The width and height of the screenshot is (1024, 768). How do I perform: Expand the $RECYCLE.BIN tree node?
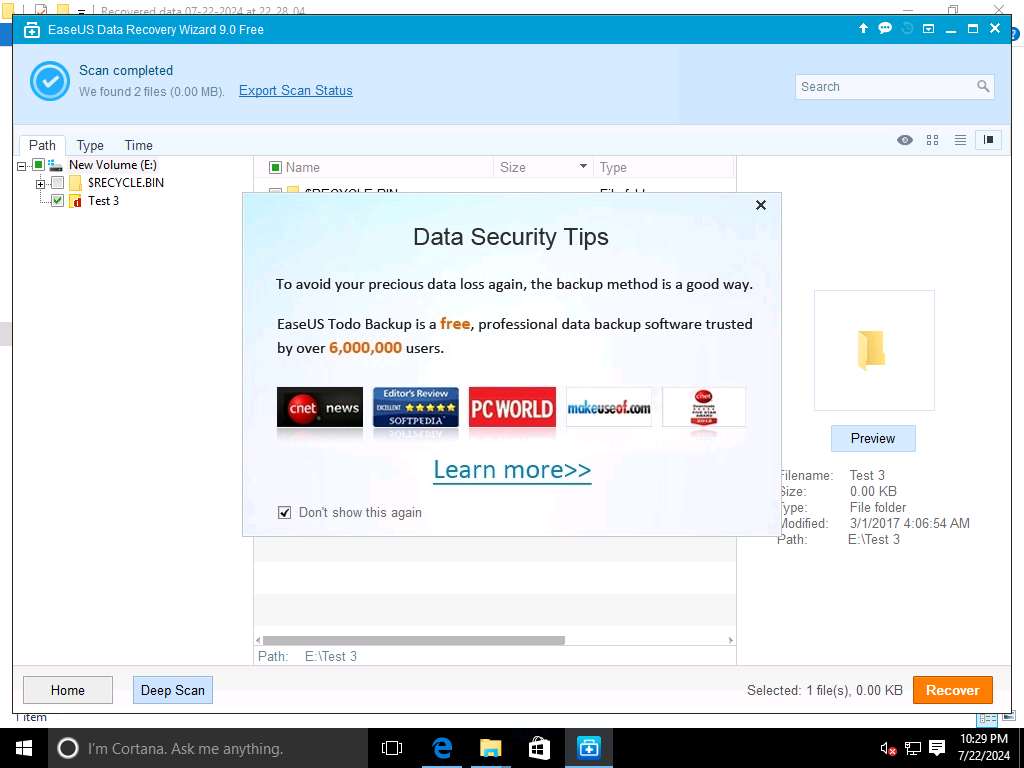pyautogui.click(x=40, y=184)
